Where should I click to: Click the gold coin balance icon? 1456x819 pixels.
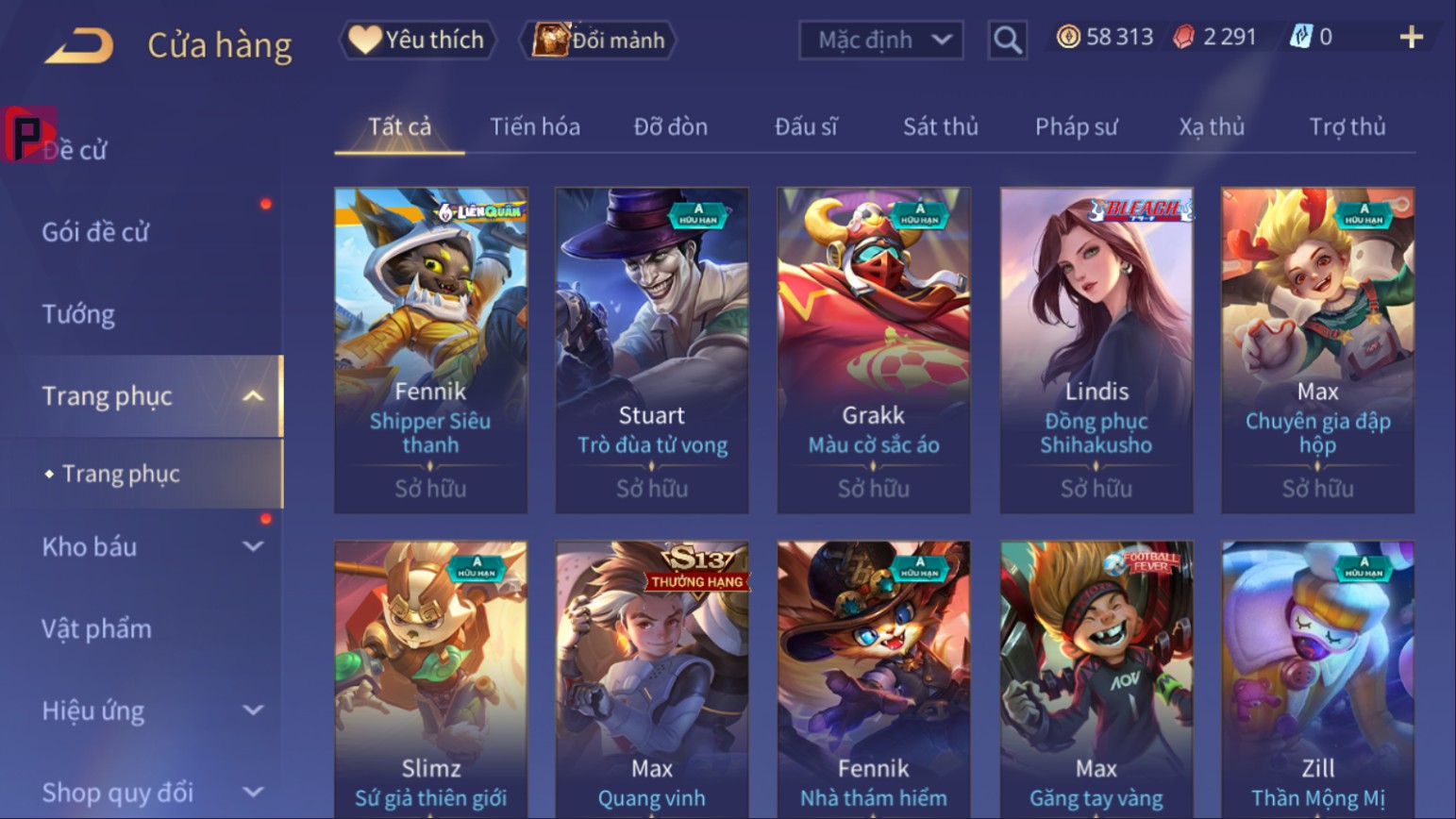(1068, 37)
